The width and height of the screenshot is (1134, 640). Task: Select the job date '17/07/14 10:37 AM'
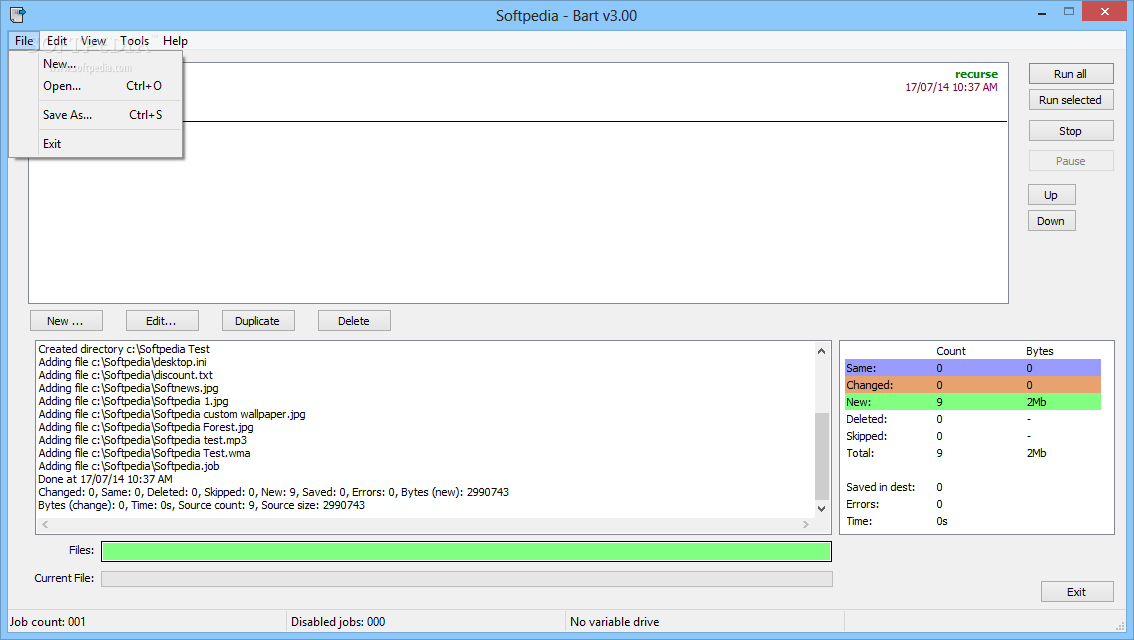pyautogui.click(x=951, y=87)
